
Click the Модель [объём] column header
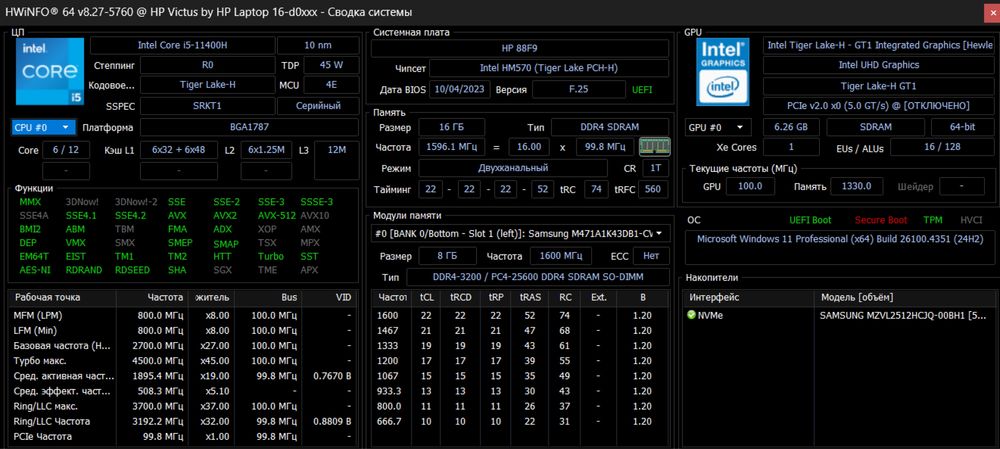pos(904,297)
